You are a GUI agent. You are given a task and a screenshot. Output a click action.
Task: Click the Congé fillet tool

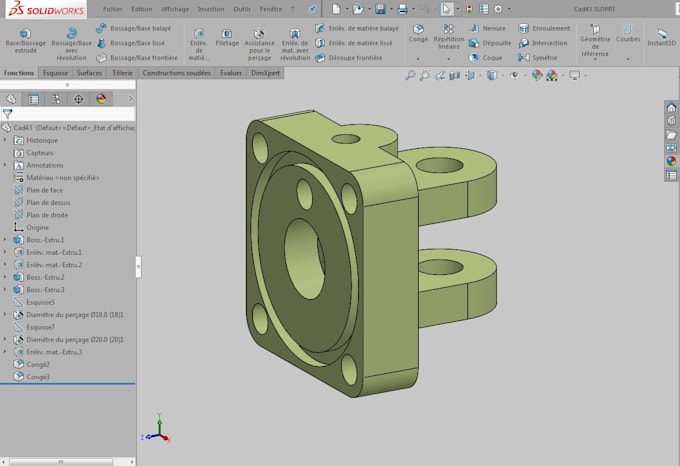coord(418,33)
